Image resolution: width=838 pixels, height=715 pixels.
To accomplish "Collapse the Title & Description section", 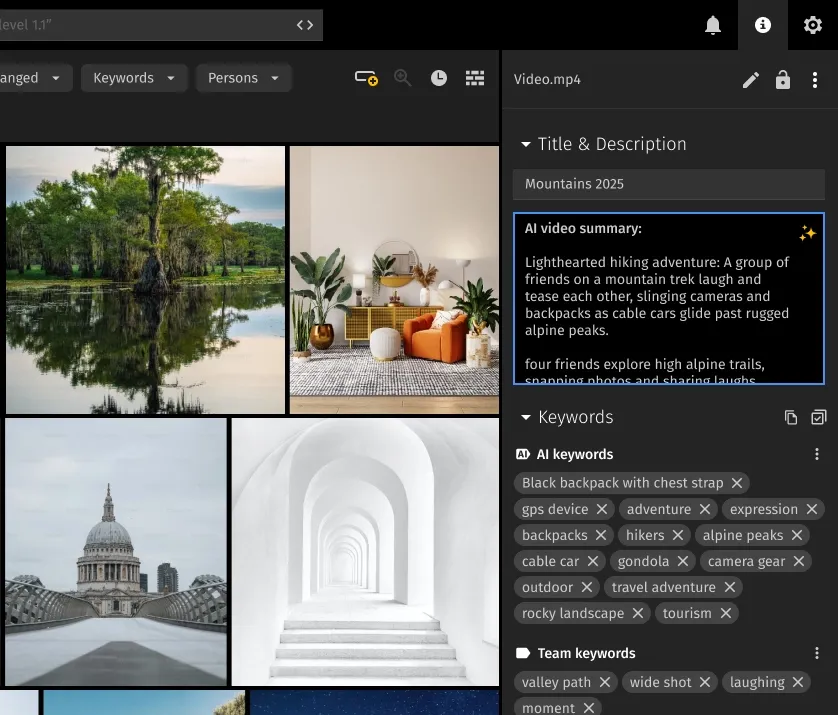I will coord(526,144).
